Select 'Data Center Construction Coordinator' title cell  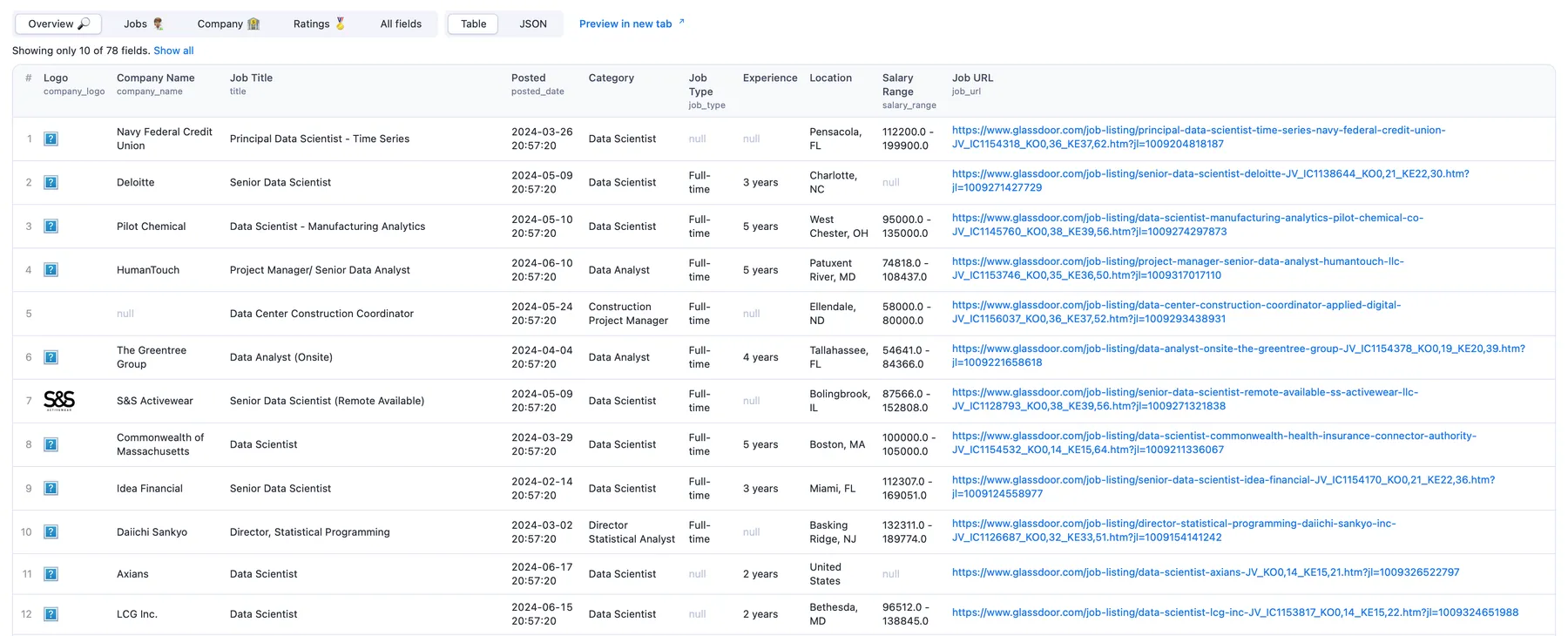(321, 314)
